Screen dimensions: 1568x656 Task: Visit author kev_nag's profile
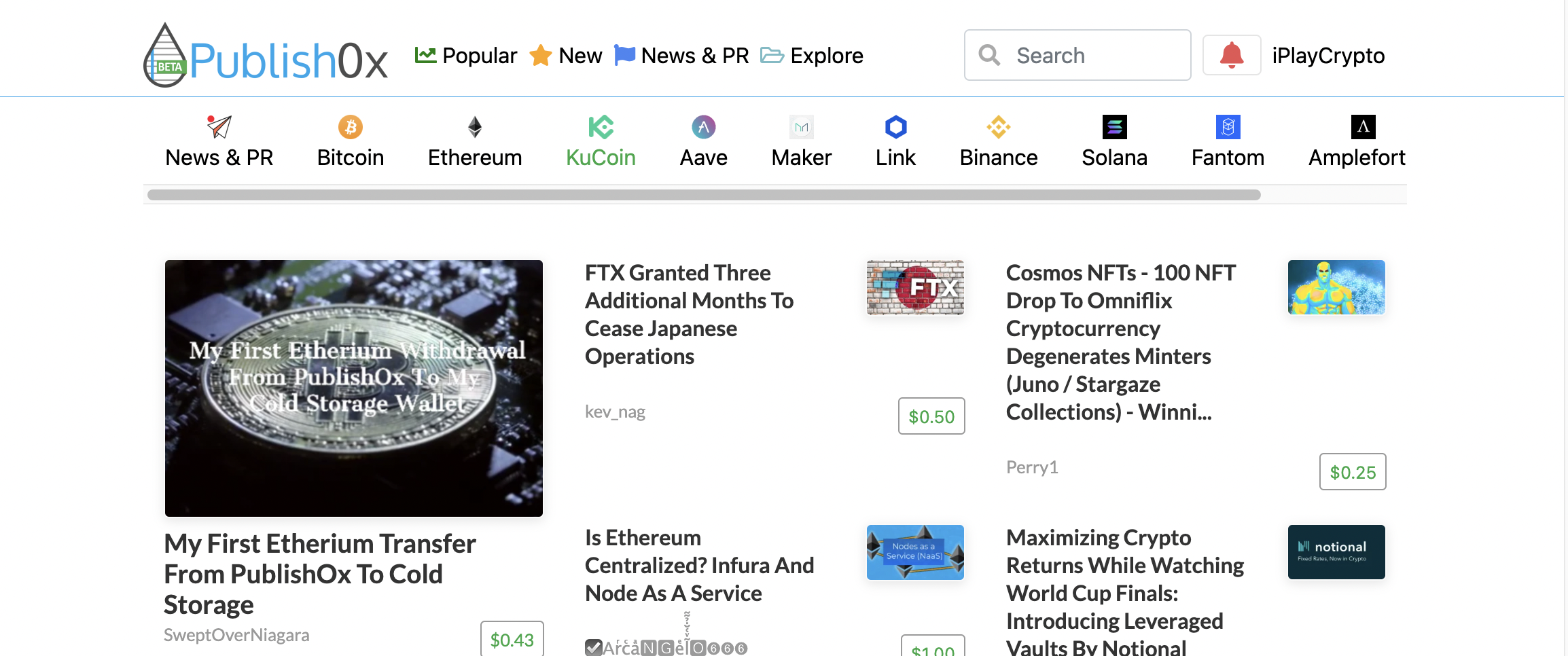[615, 412]
